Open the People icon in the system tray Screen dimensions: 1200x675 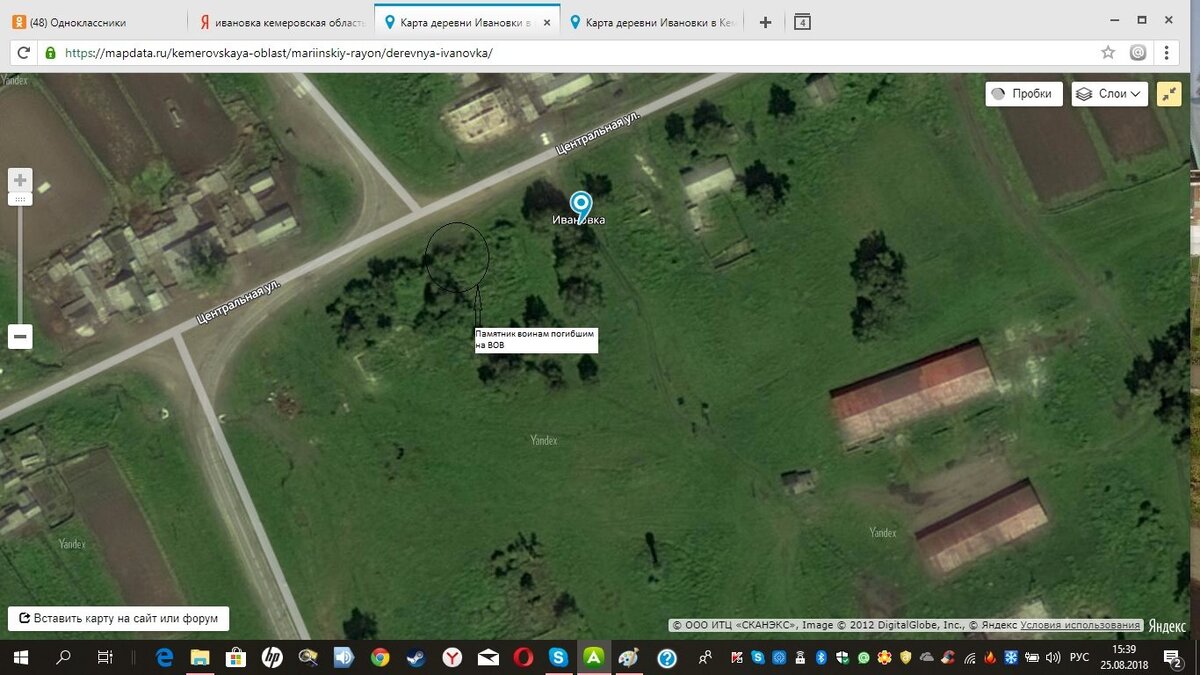click(706, 657)
